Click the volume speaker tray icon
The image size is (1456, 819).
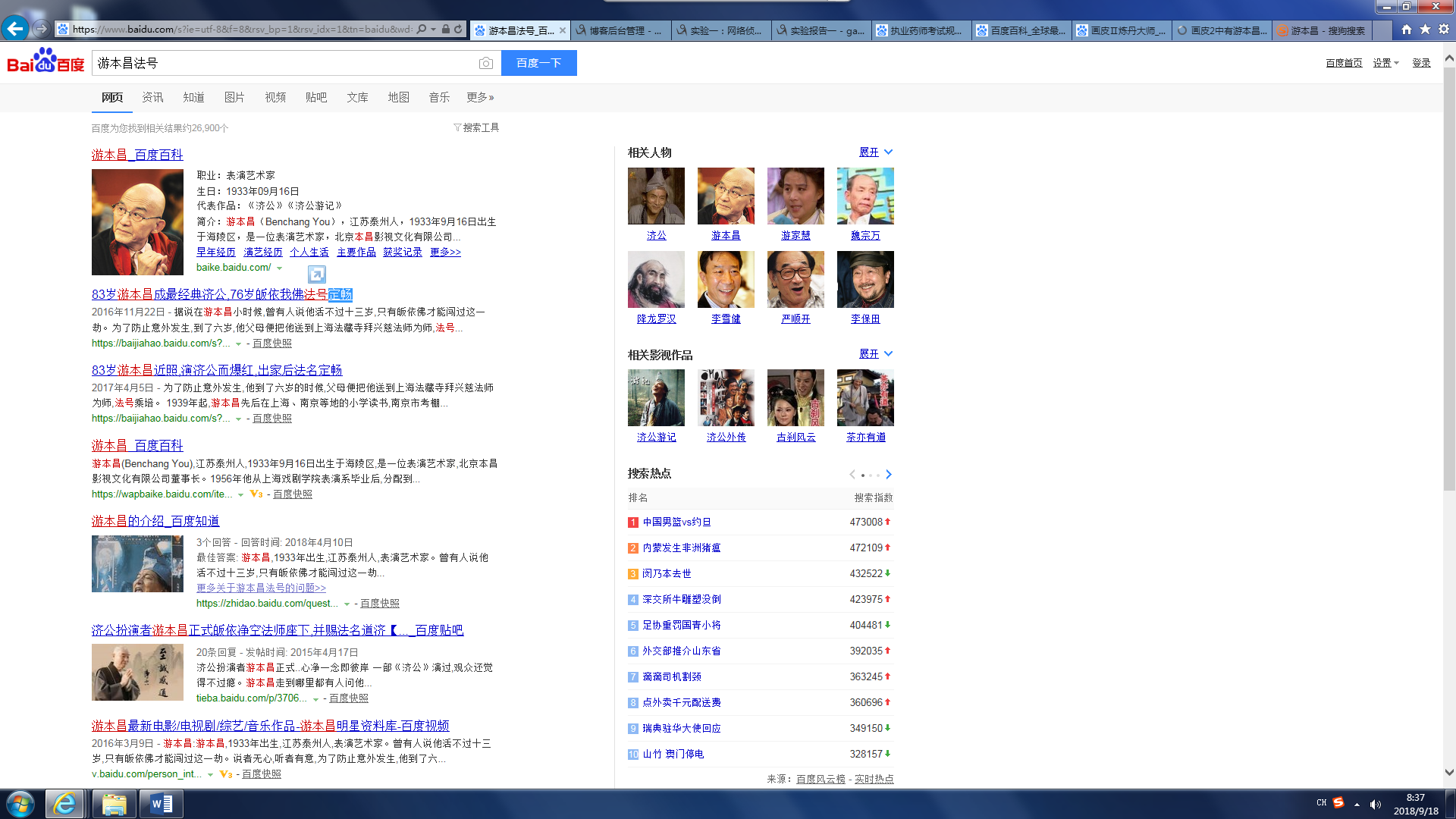click(x=1376, y=805)
